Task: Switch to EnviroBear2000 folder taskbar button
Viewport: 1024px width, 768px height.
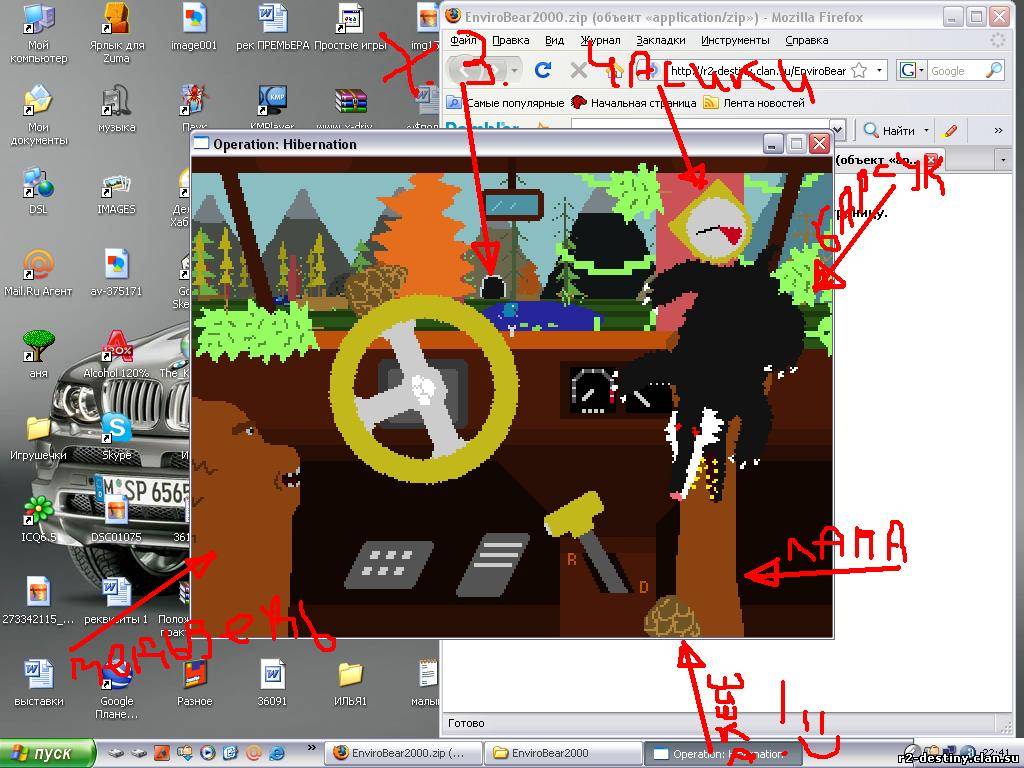Action: 563,754
